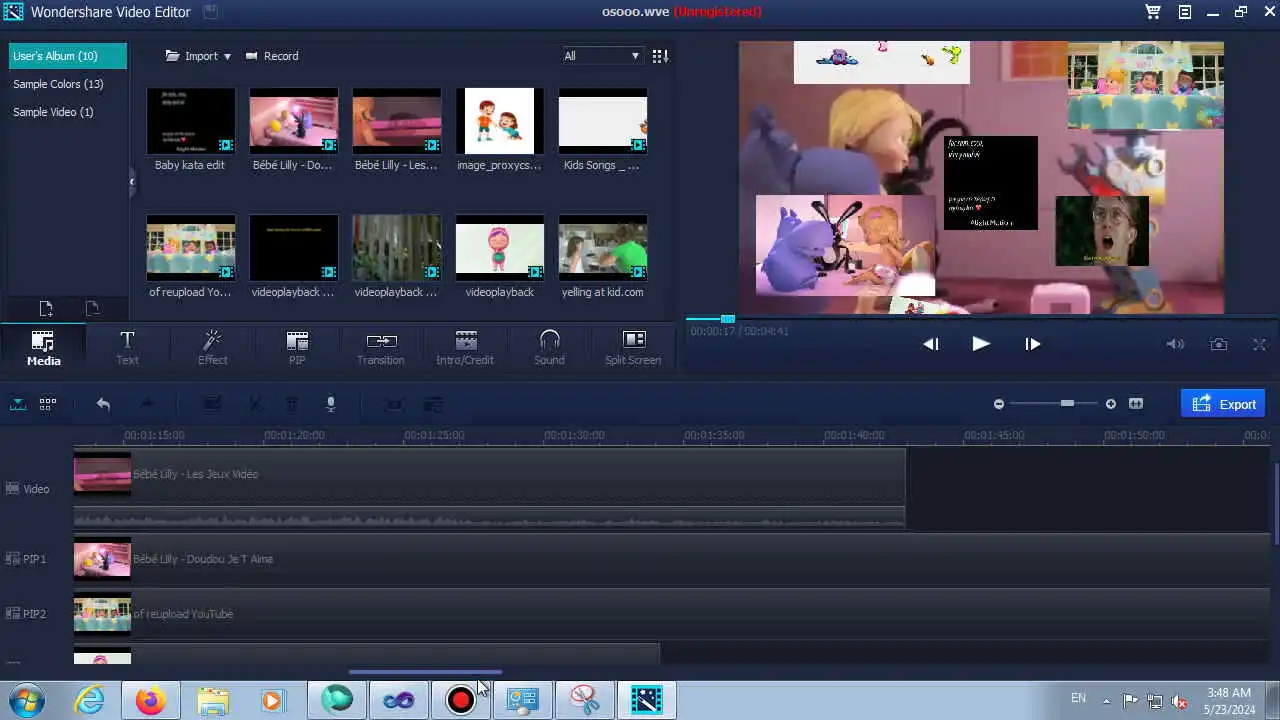This screenshot has width=1280, height=720.
Task: Select the Kids Songs clip thumbnail
Action: [602, 121]
